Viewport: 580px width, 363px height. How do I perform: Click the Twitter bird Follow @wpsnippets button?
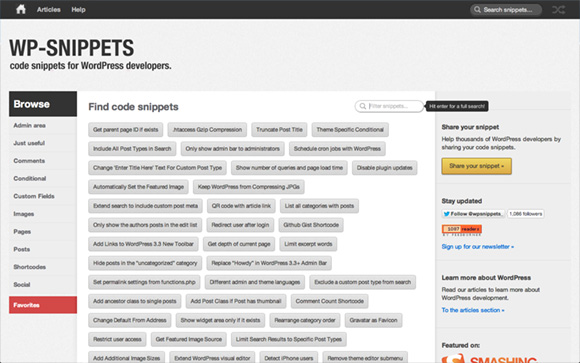pos(473,214)
